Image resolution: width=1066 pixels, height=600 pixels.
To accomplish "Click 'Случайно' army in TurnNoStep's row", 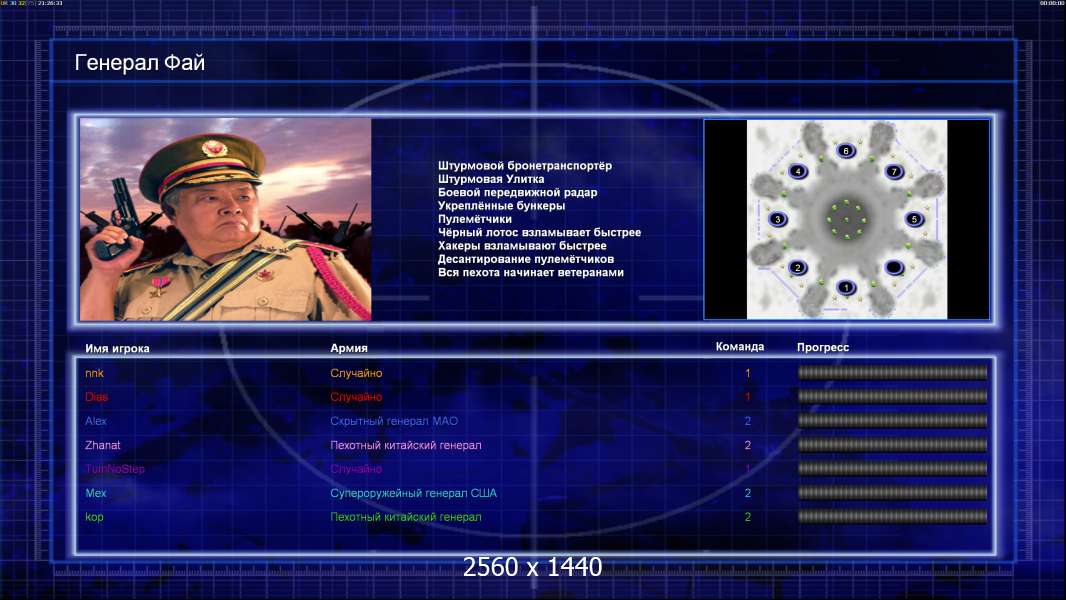I will (x=356, y=469).
